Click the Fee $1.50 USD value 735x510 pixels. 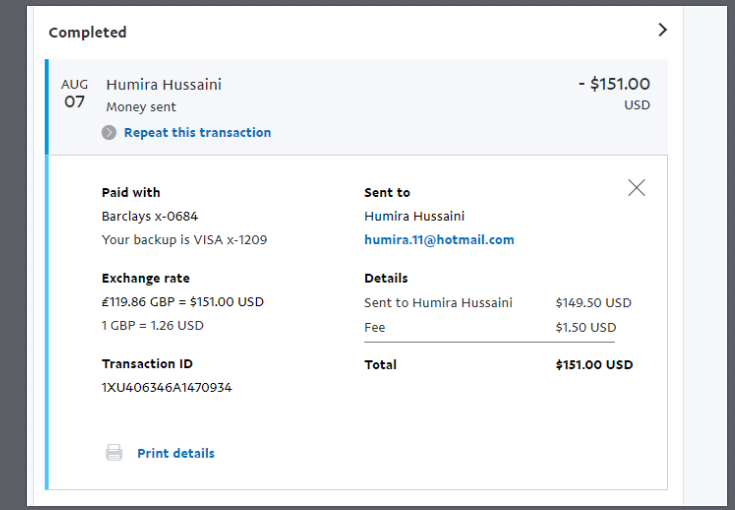click(586, 327)
